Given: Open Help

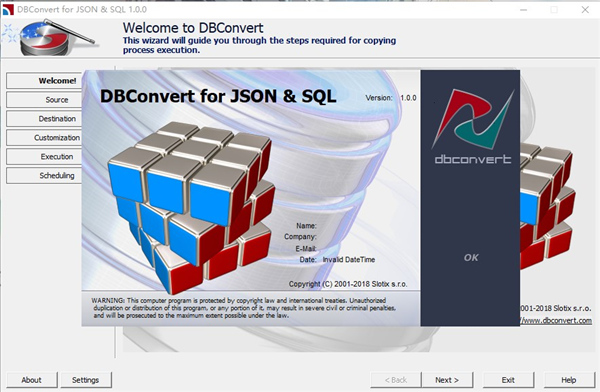Looking at the screenshot, I should [x=569, y=380].
